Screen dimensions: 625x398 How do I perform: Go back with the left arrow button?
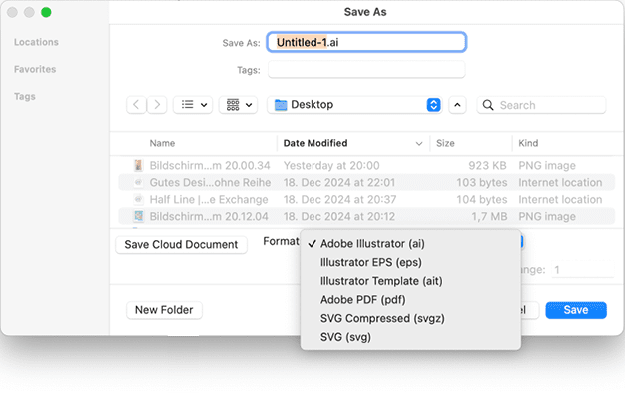pyautogui.click(x=136, y=105)
